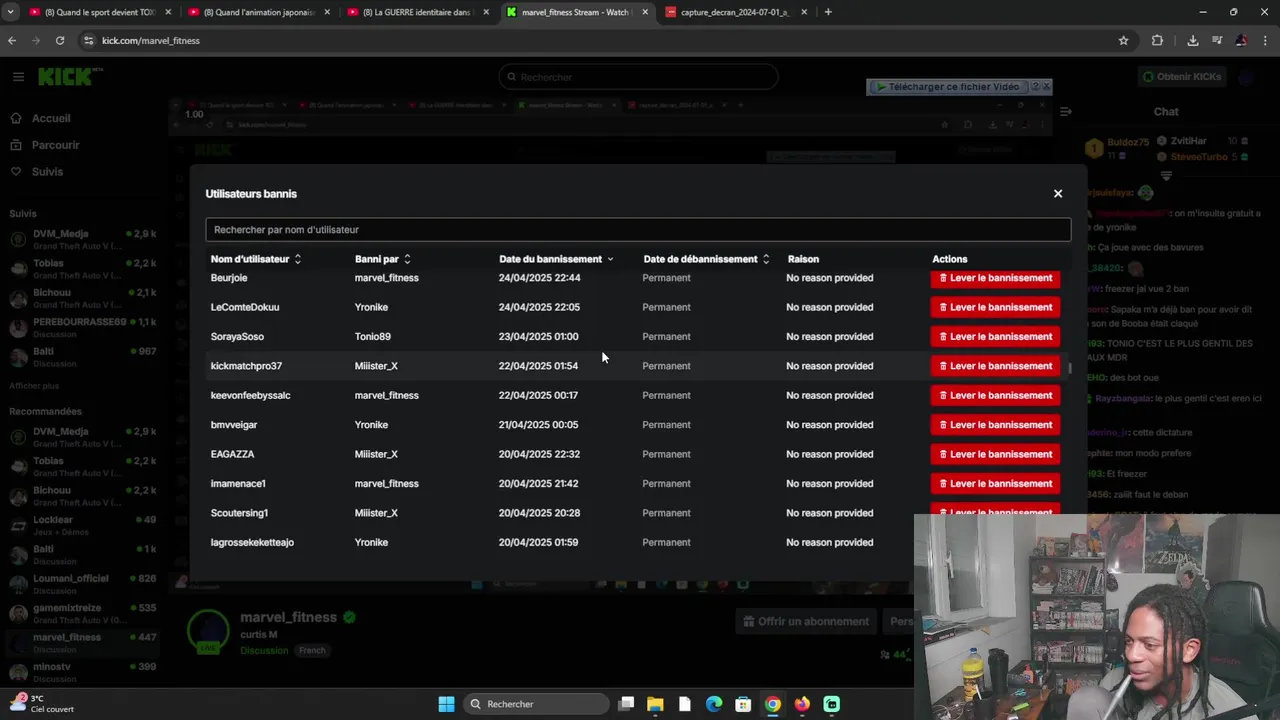Lift the ban for SorayaSoso
Screen dimensions: 1280x720
995,337
